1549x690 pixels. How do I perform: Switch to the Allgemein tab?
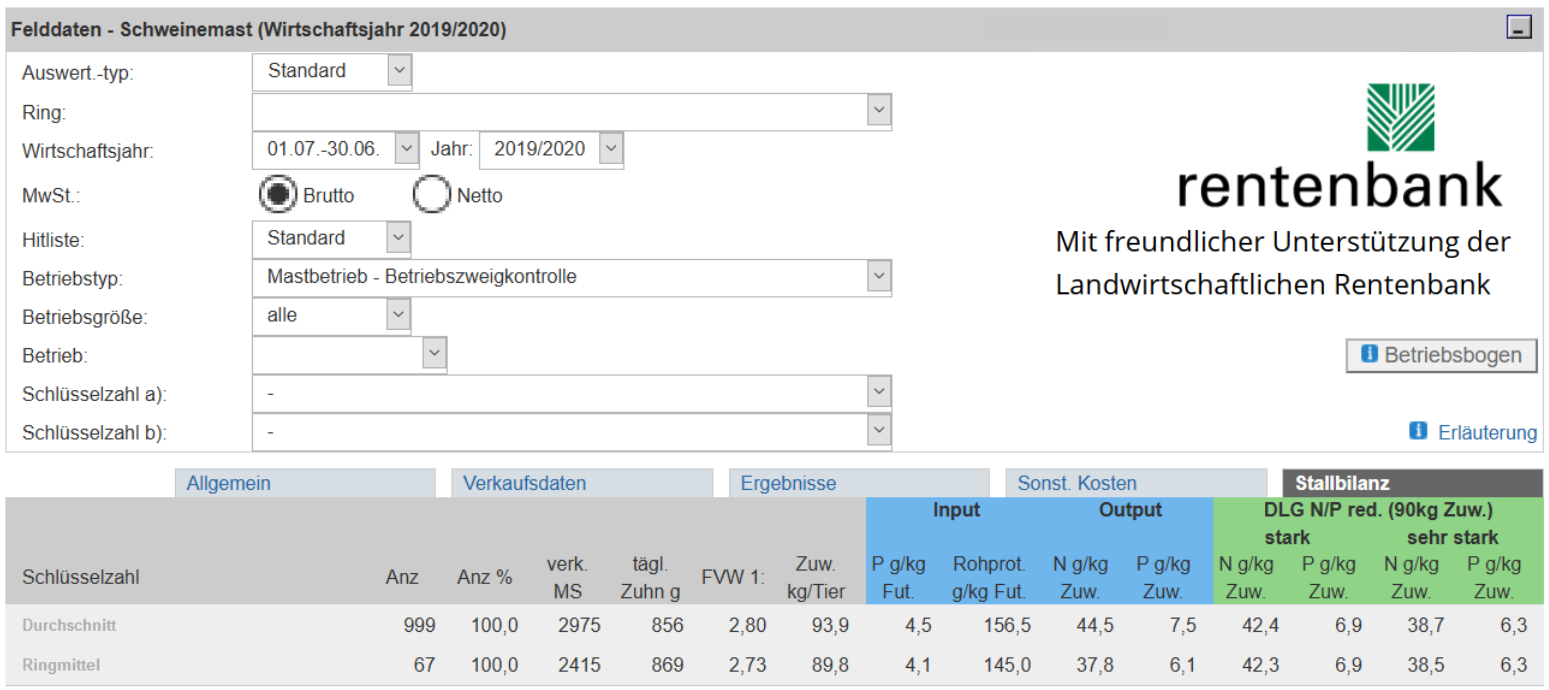tap(305, 484)
